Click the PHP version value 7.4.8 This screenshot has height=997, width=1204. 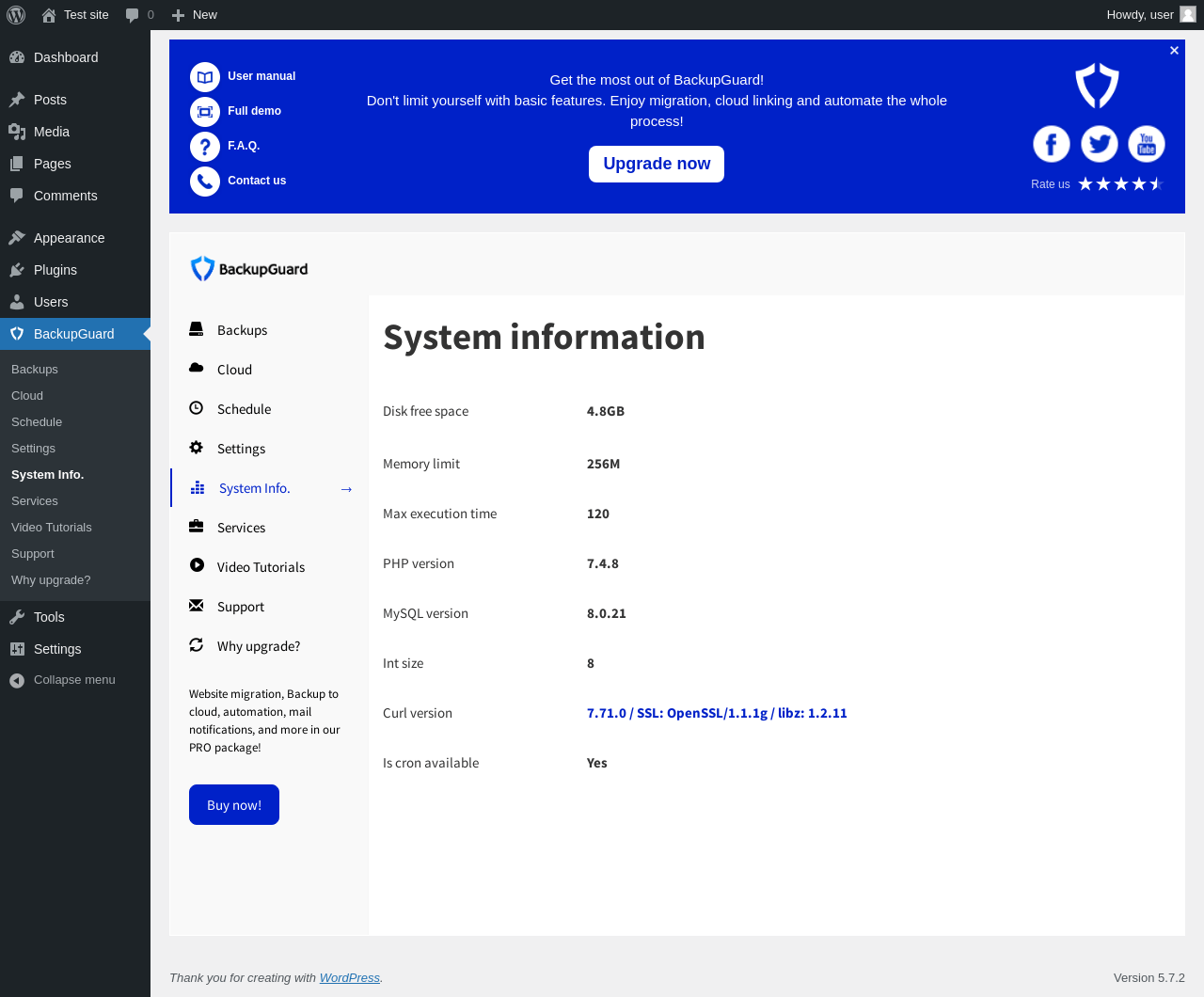(603, 563)
